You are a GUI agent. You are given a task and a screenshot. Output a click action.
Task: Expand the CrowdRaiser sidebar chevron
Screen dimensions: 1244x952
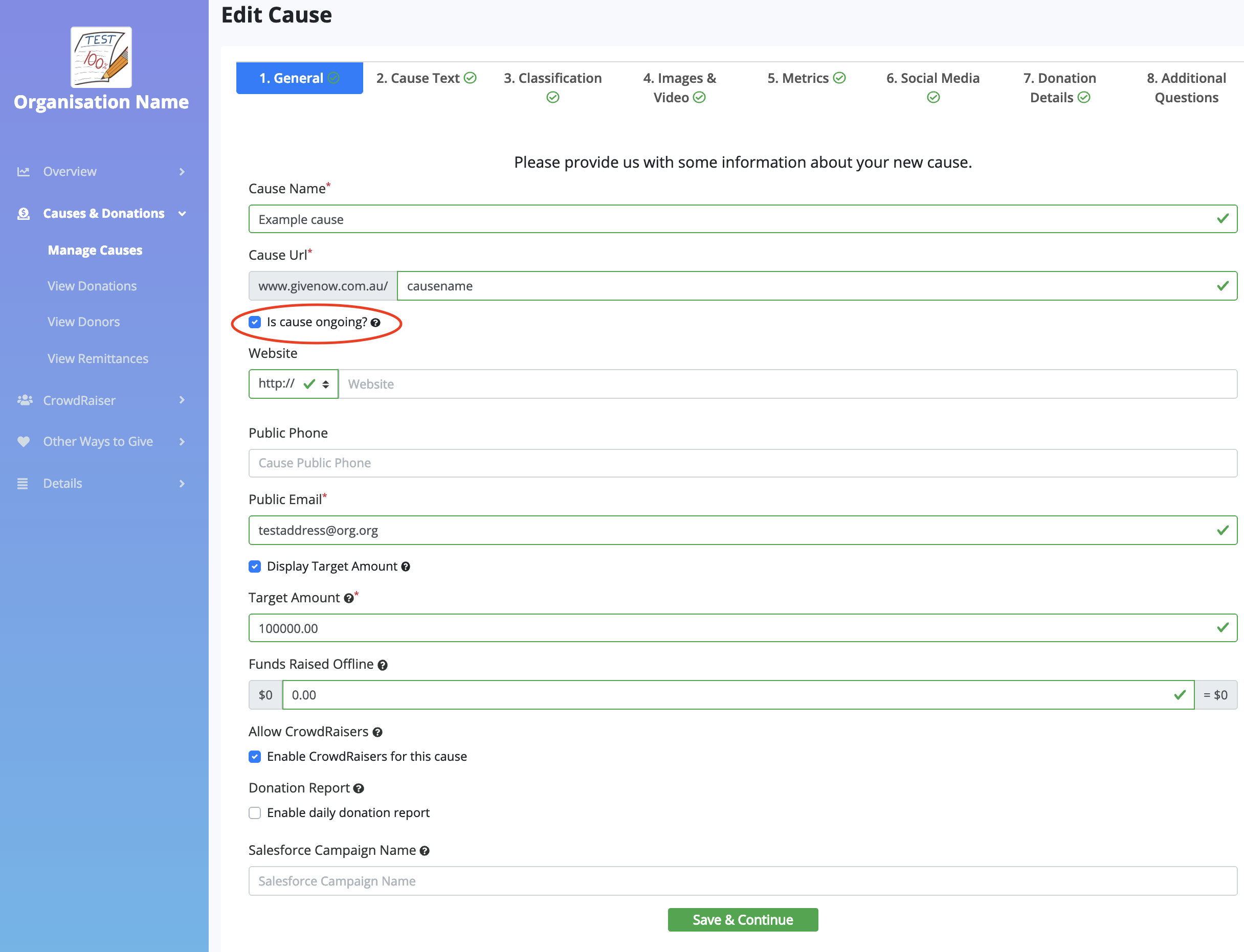coord(182,400)
